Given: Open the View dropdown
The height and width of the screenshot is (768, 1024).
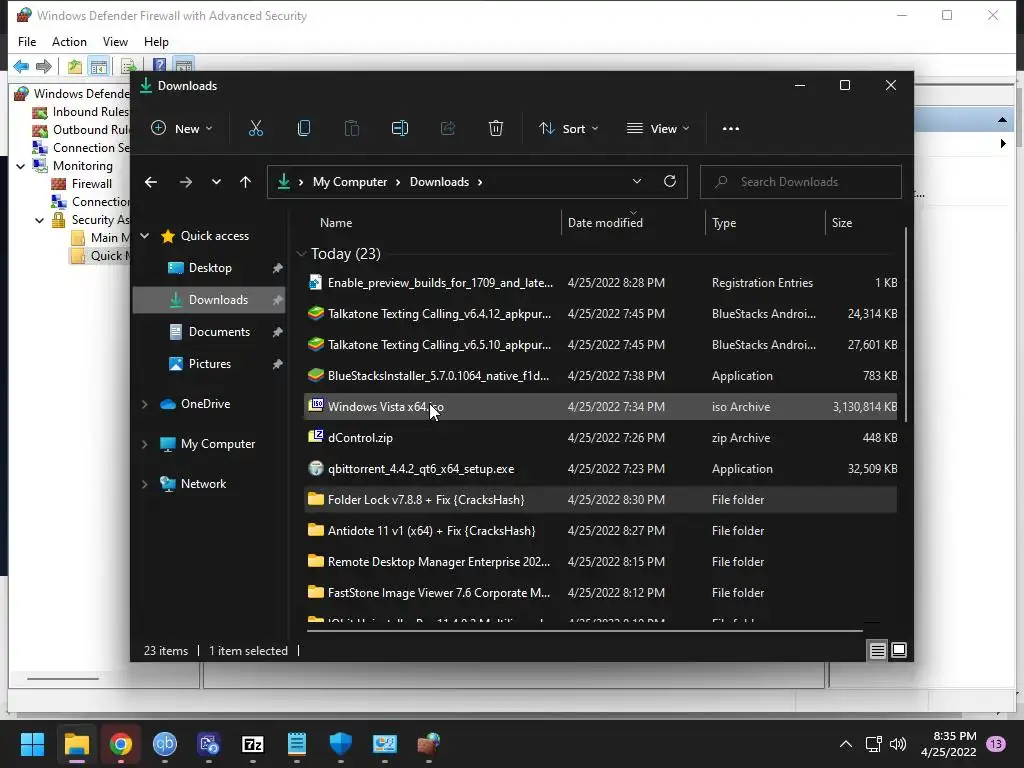Looking at the screenshot, I should coord(658,129).
